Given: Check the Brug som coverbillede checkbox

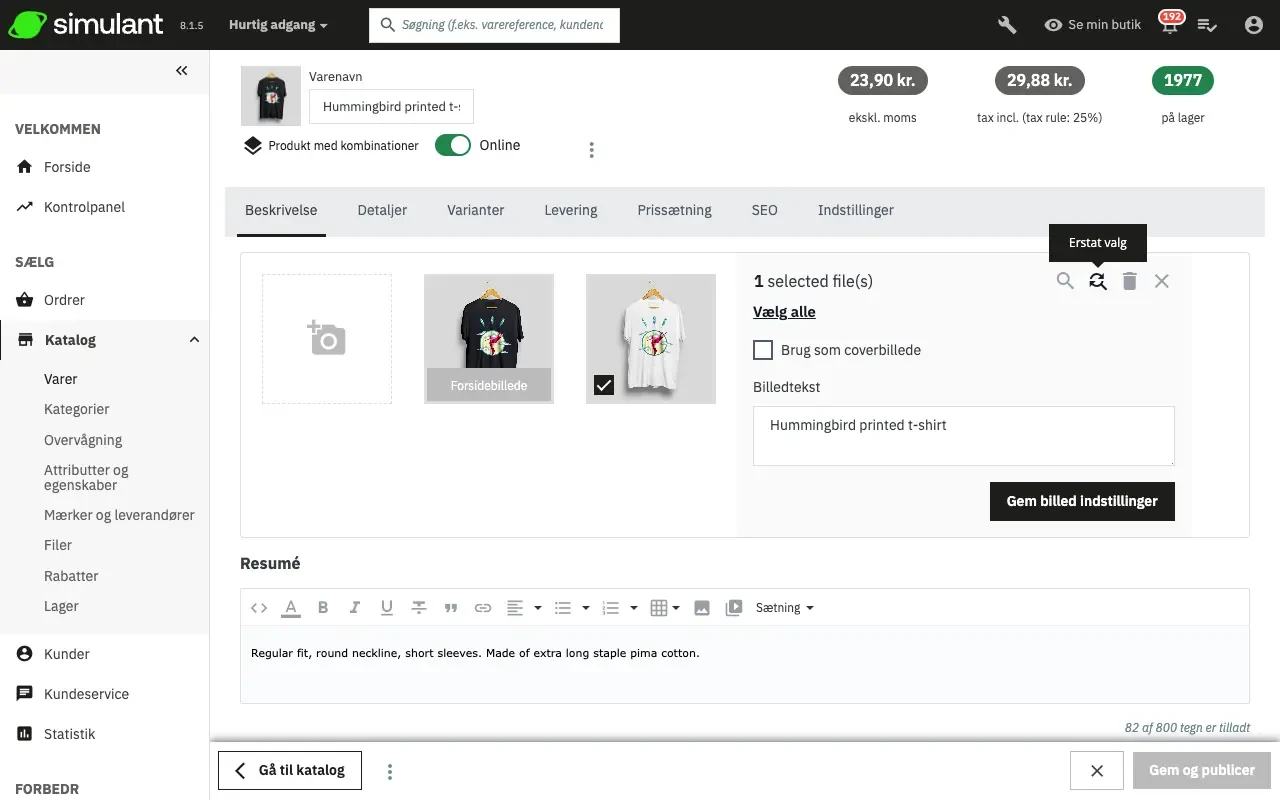Looking at the screenshot, I should click(763, 350).
